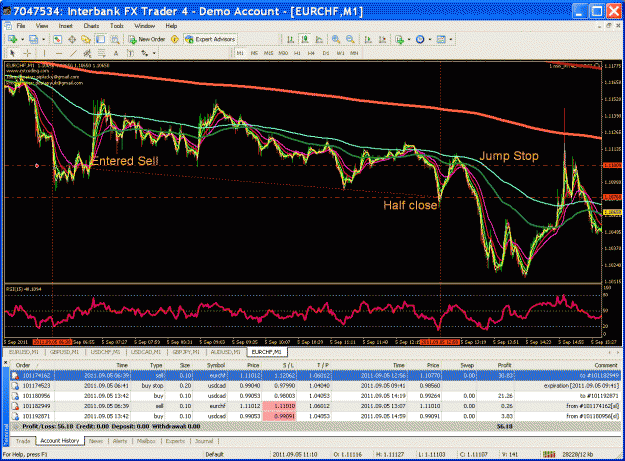Image resolution: width=625 pixels, height=461 pixels.
Task: Open the Strategy Tester magnifier icon
Action: click(x=115, y=39)
